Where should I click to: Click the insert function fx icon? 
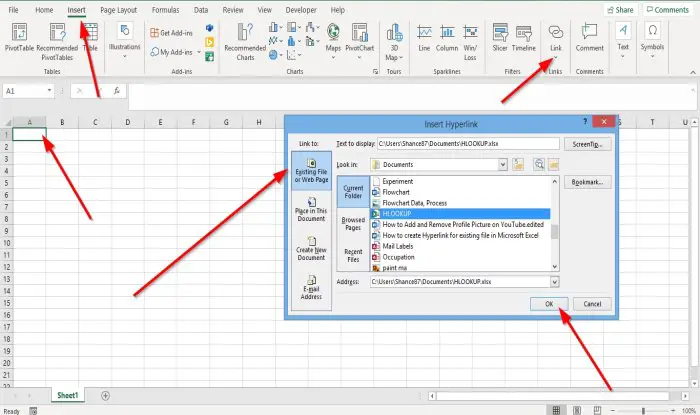click(x=117, y=91)
